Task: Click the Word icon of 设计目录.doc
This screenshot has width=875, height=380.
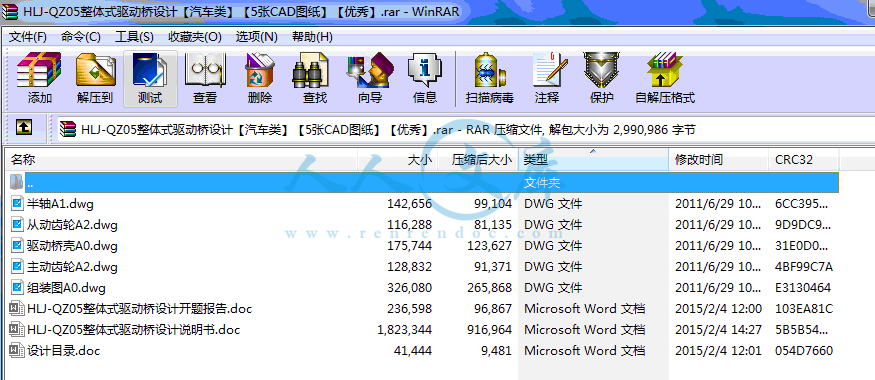Action: pyautogui.click(x=17, y=351)
